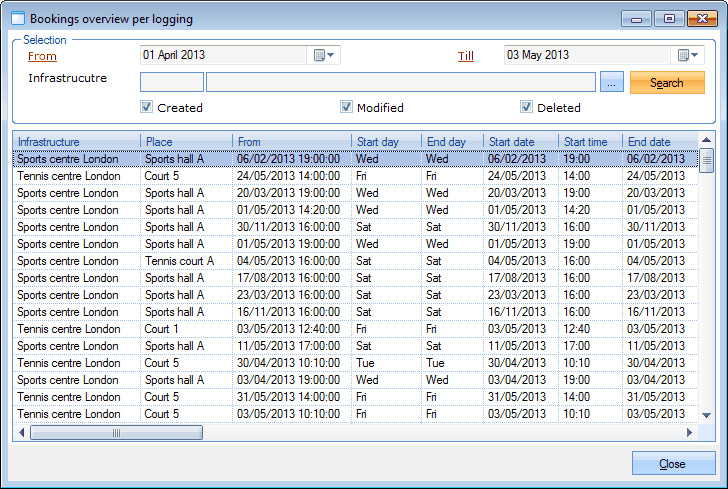This screenshot has height=489, width=728.
Task: Open the Till date calendar picker
Action: [x=690, y=56]
